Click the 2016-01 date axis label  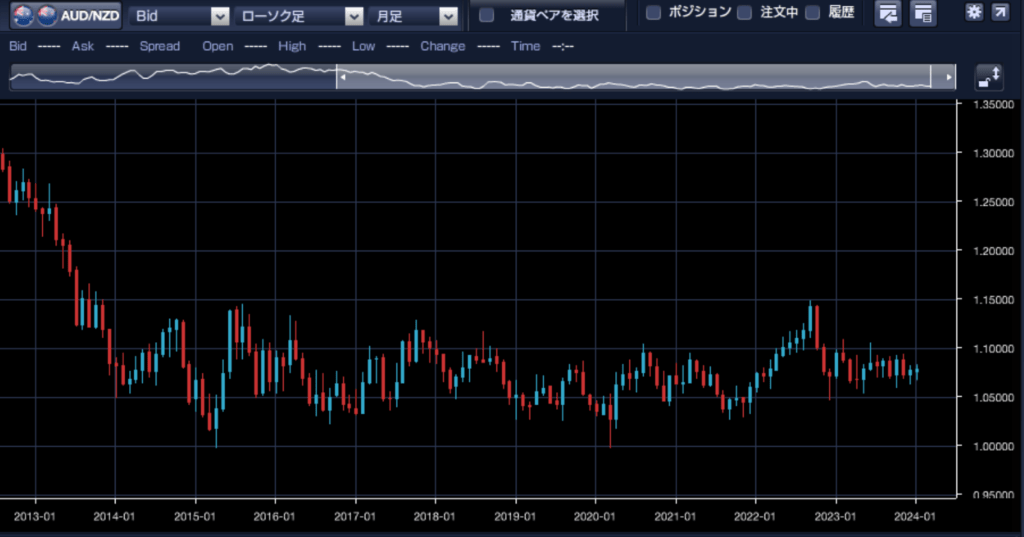click(x=274, y=517)
